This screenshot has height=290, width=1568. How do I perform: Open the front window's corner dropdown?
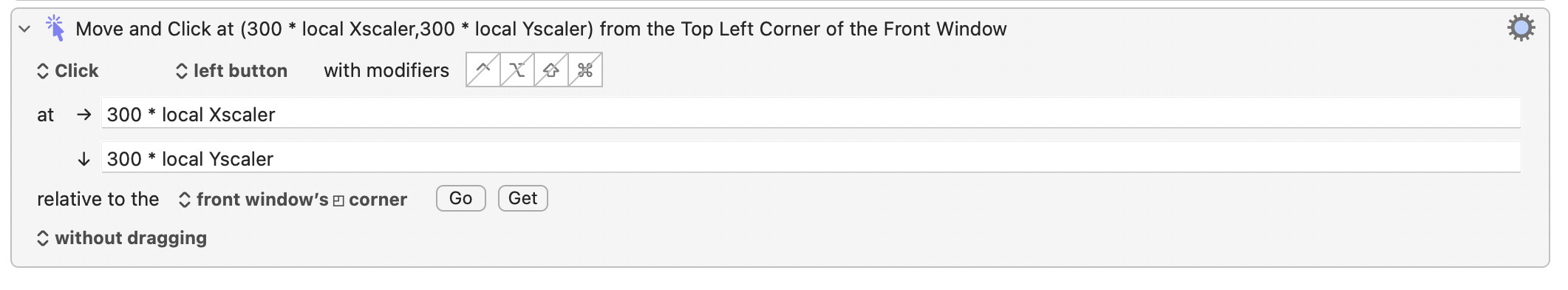(293, 199)
